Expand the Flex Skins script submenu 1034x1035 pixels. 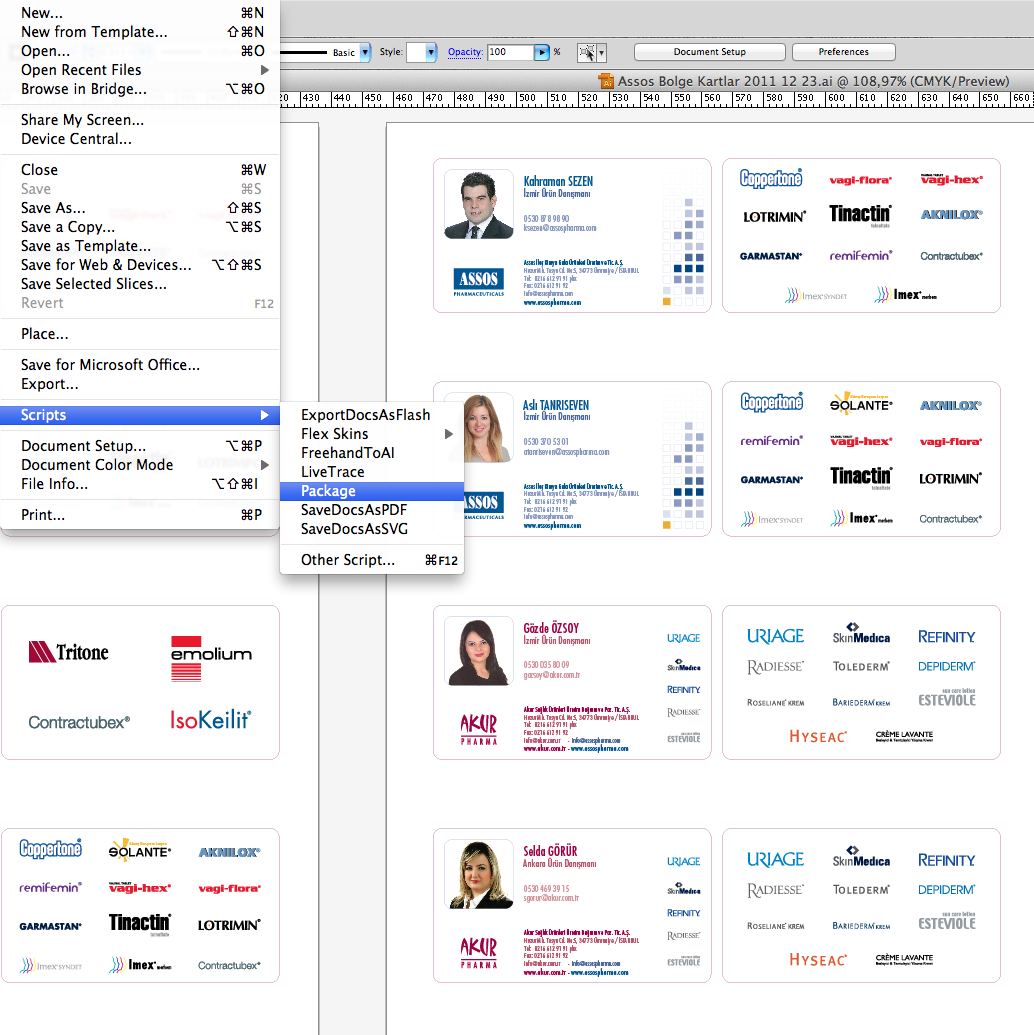coord(448,434)
